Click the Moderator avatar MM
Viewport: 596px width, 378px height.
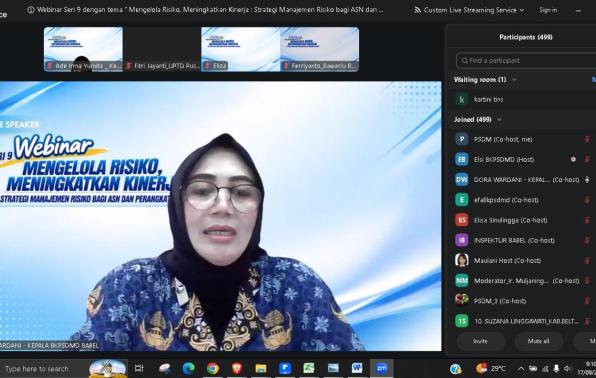[x=462, y=281]
